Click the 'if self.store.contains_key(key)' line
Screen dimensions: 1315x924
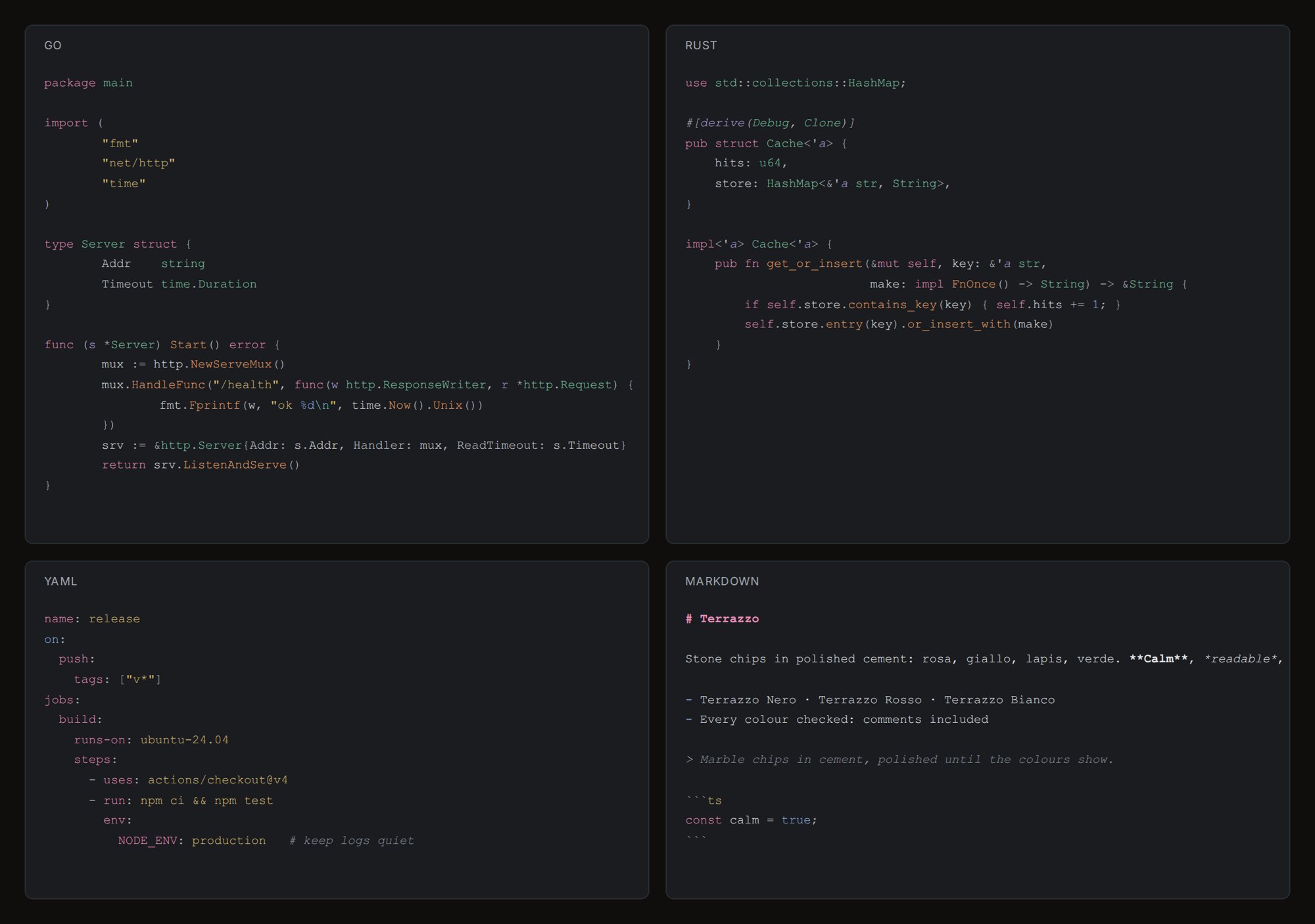click(932, 304)
